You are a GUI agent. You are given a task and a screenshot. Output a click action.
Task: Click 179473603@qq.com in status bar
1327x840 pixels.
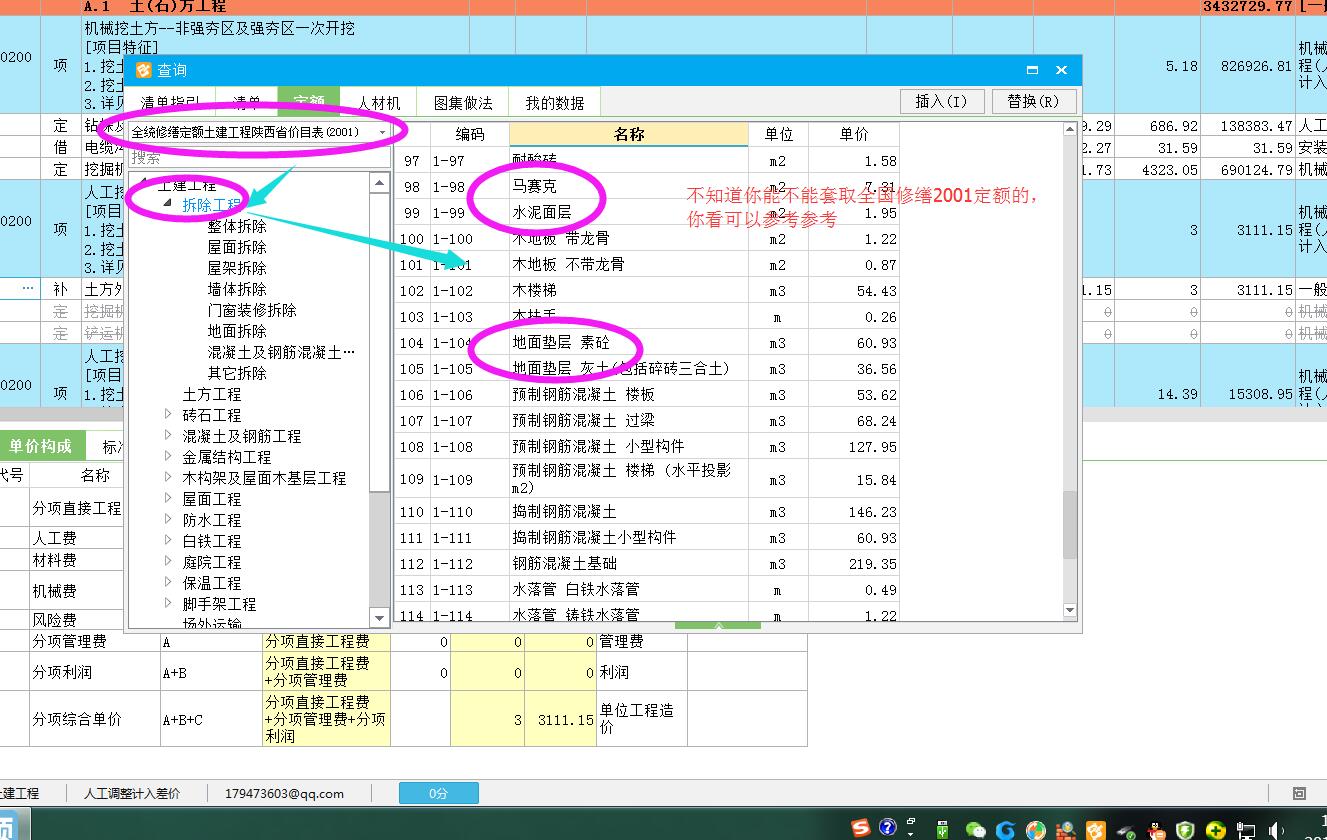coord(284,793)
